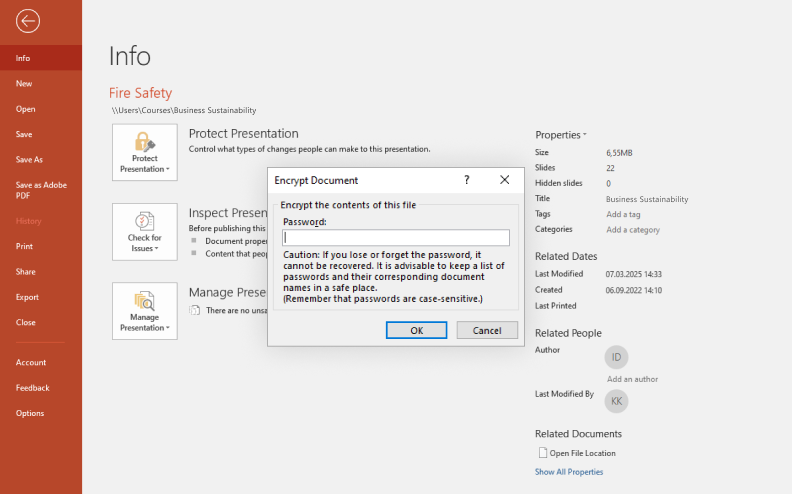The image size is (792, 494).
Task: Cancel the Encrypt Document dialog
Action: (487, 330)
